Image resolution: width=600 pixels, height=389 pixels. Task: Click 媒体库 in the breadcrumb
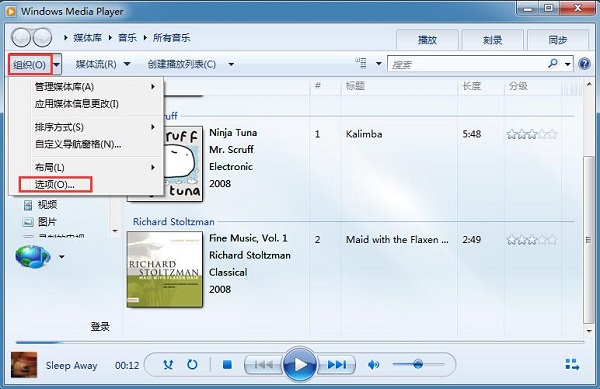click(88, 37)
